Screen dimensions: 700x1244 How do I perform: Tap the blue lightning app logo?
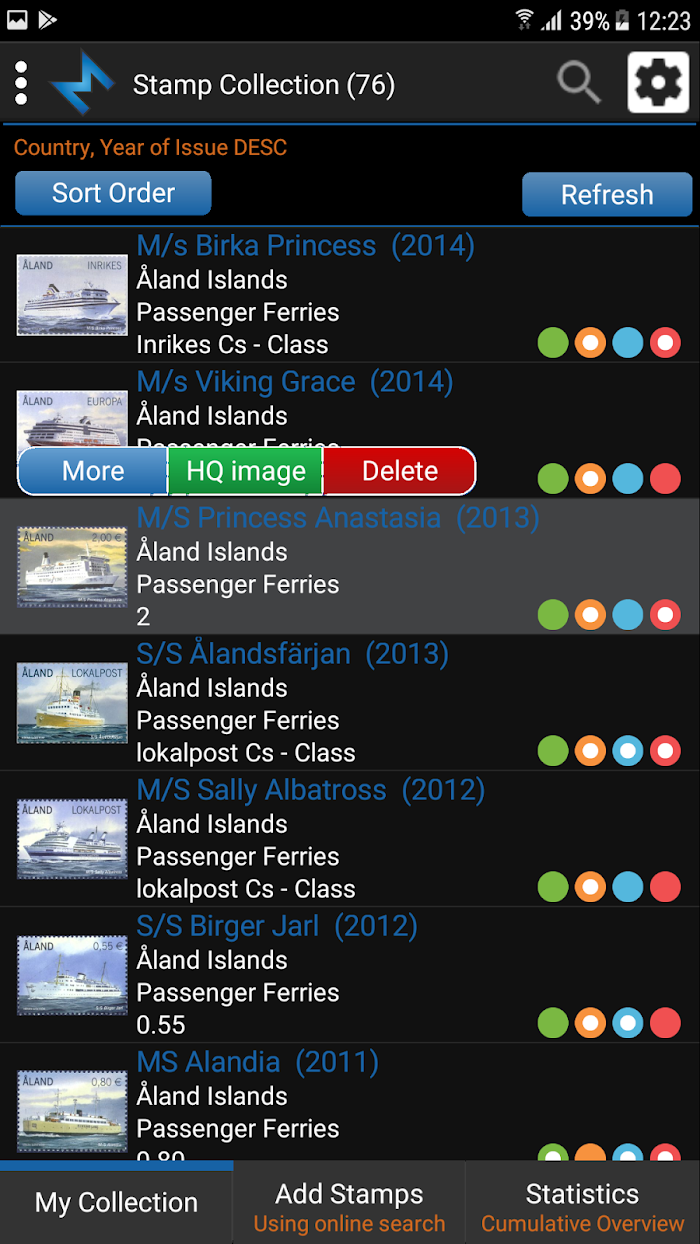pos(82,84)
